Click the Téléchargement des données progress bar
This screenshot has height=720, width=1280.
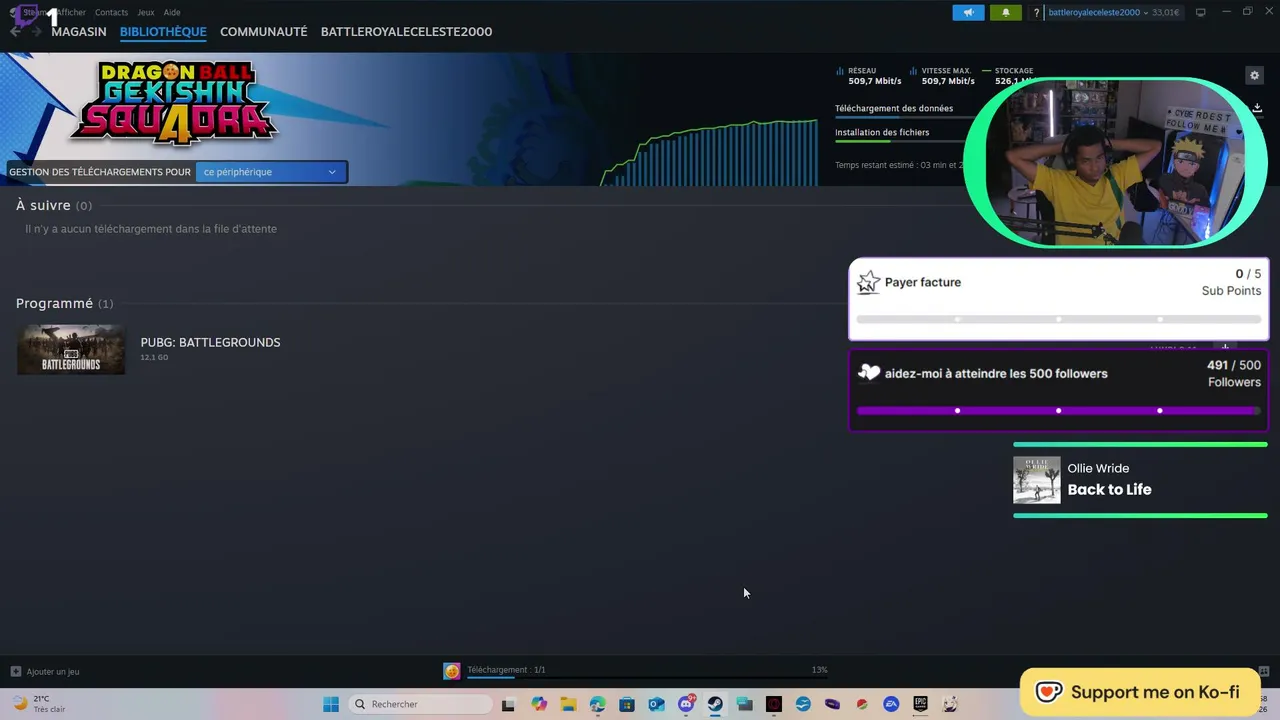pyautogui.click(x=900, y=117)
